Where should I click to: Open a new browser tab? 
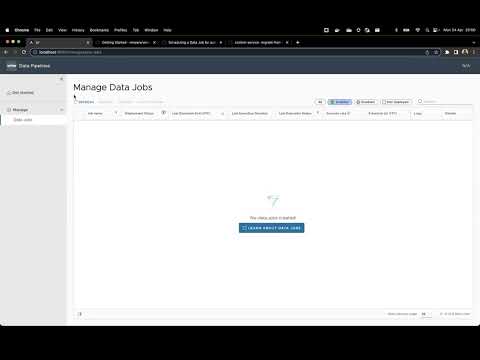pyautogui.click(x=298, y=42)
